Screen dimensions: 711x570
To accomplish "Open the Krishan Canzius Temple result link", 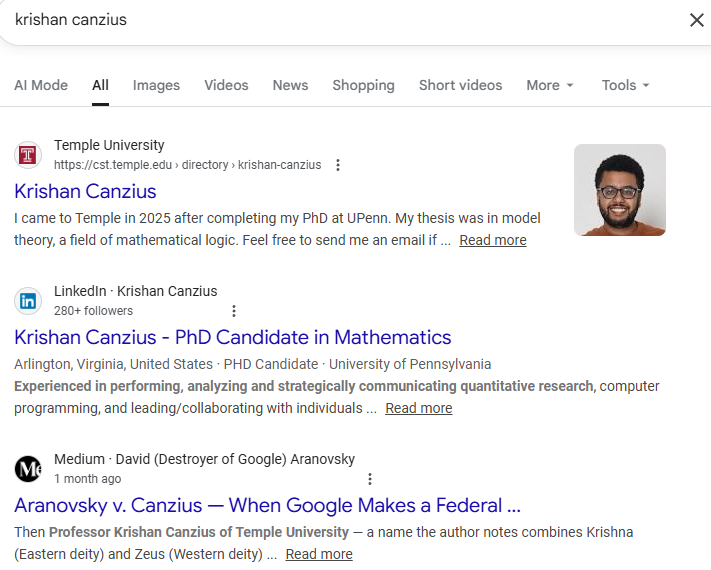I will point(85,191).
